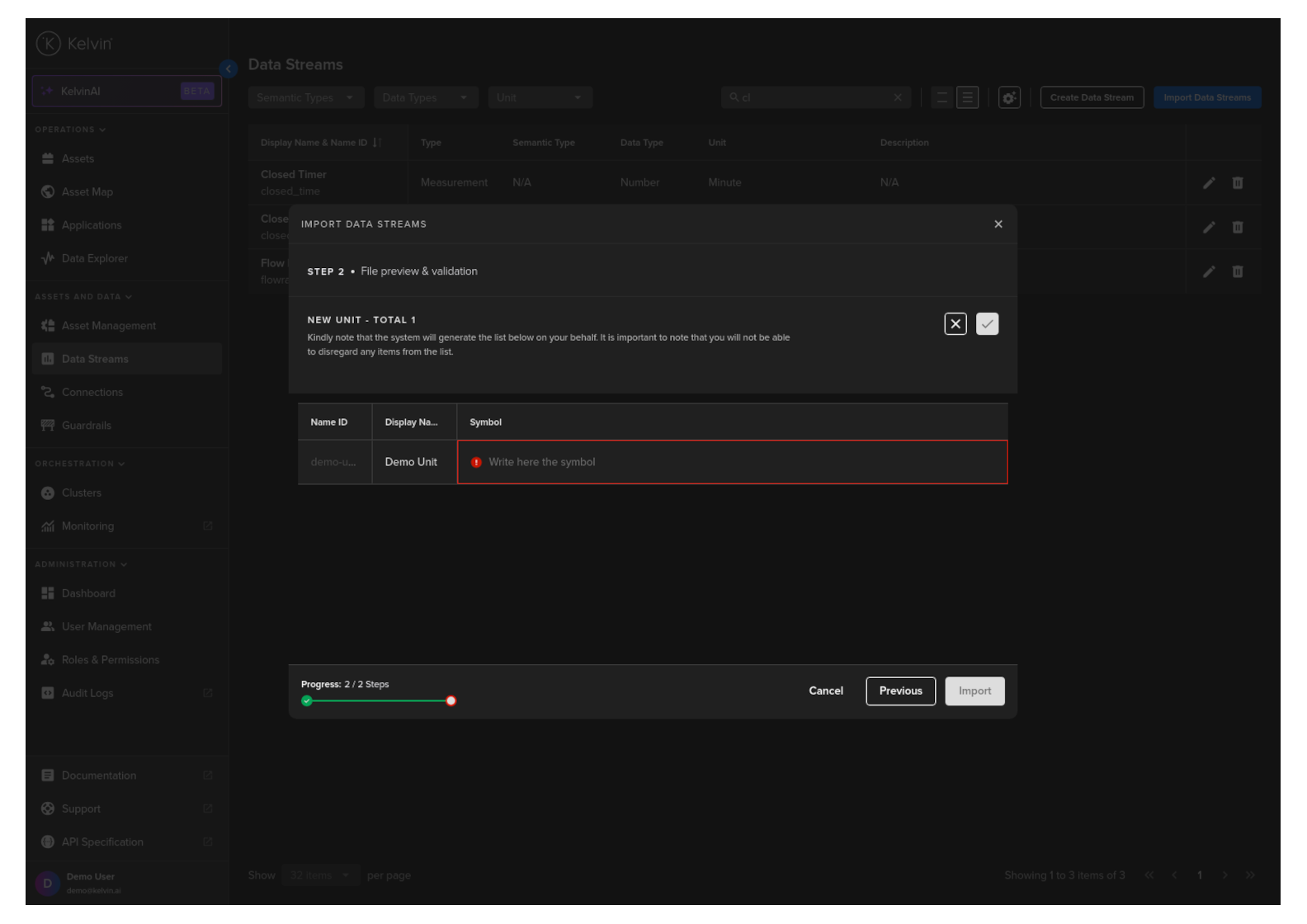Open the Unit filter dropdown
The image size is (1307, 924).
point(540,98)
